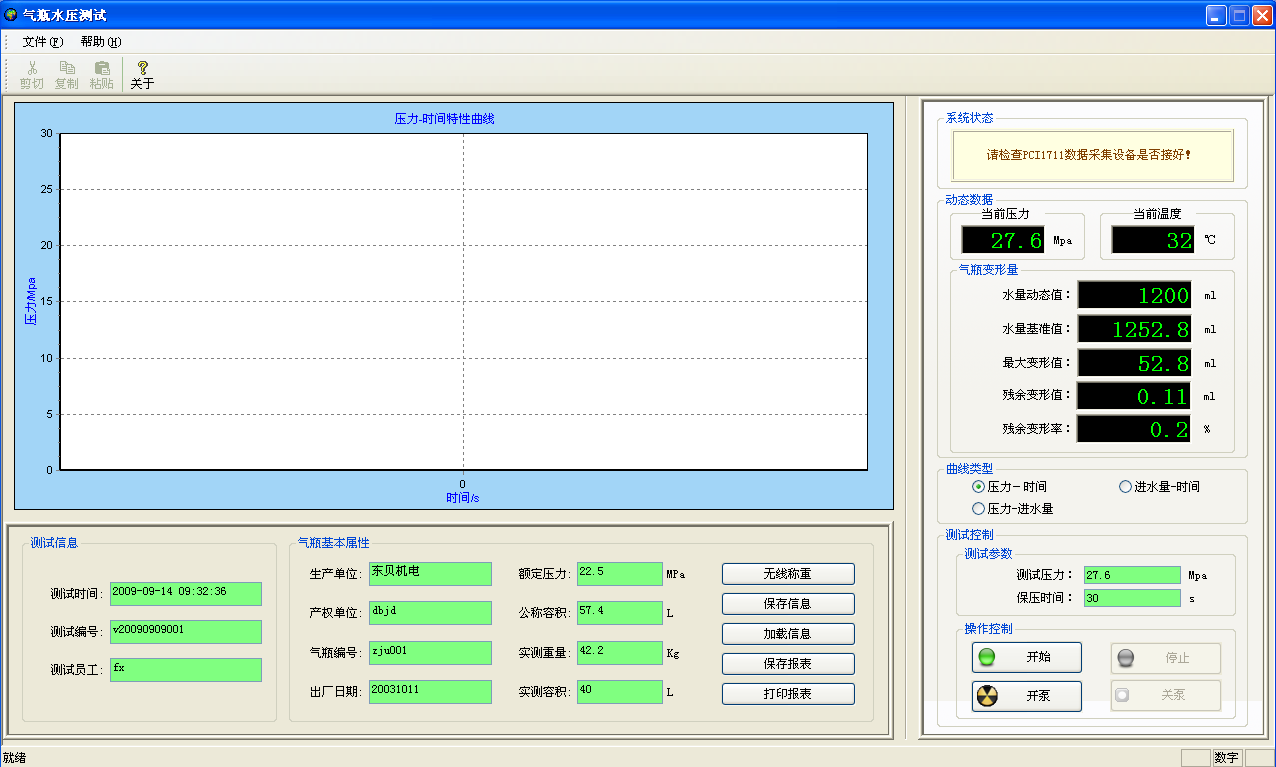1276x767 pixels.
Task: Select the 进水量-时间 curve type
Action: [x=1159, y=487]
